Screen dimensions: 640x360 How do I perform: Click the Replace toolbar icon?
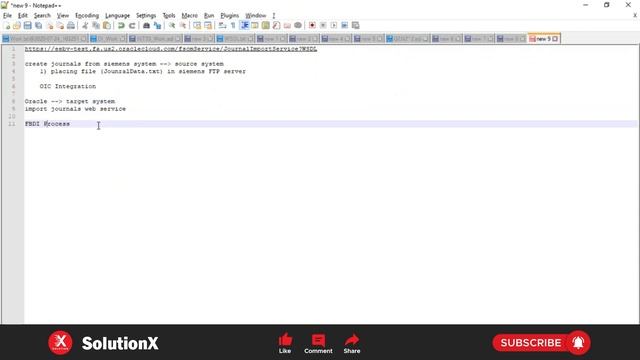point(157,25)
